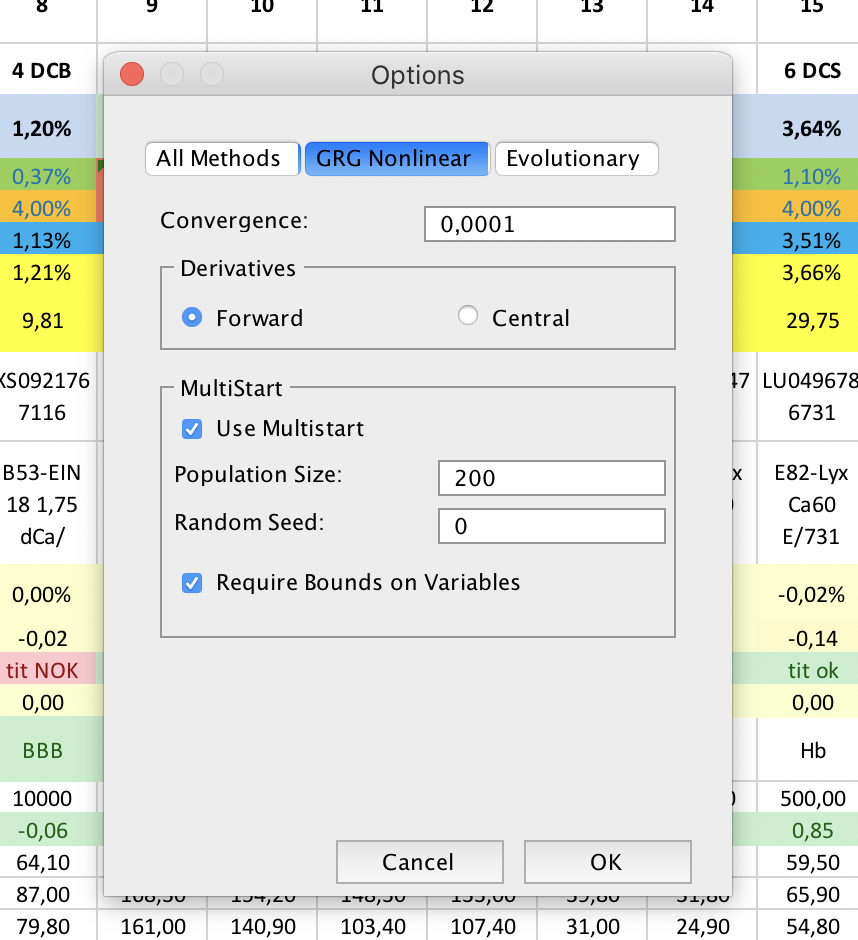
Task: Confirm options by clicking OK
Action: pyautogui.click(x=607, y=861)
